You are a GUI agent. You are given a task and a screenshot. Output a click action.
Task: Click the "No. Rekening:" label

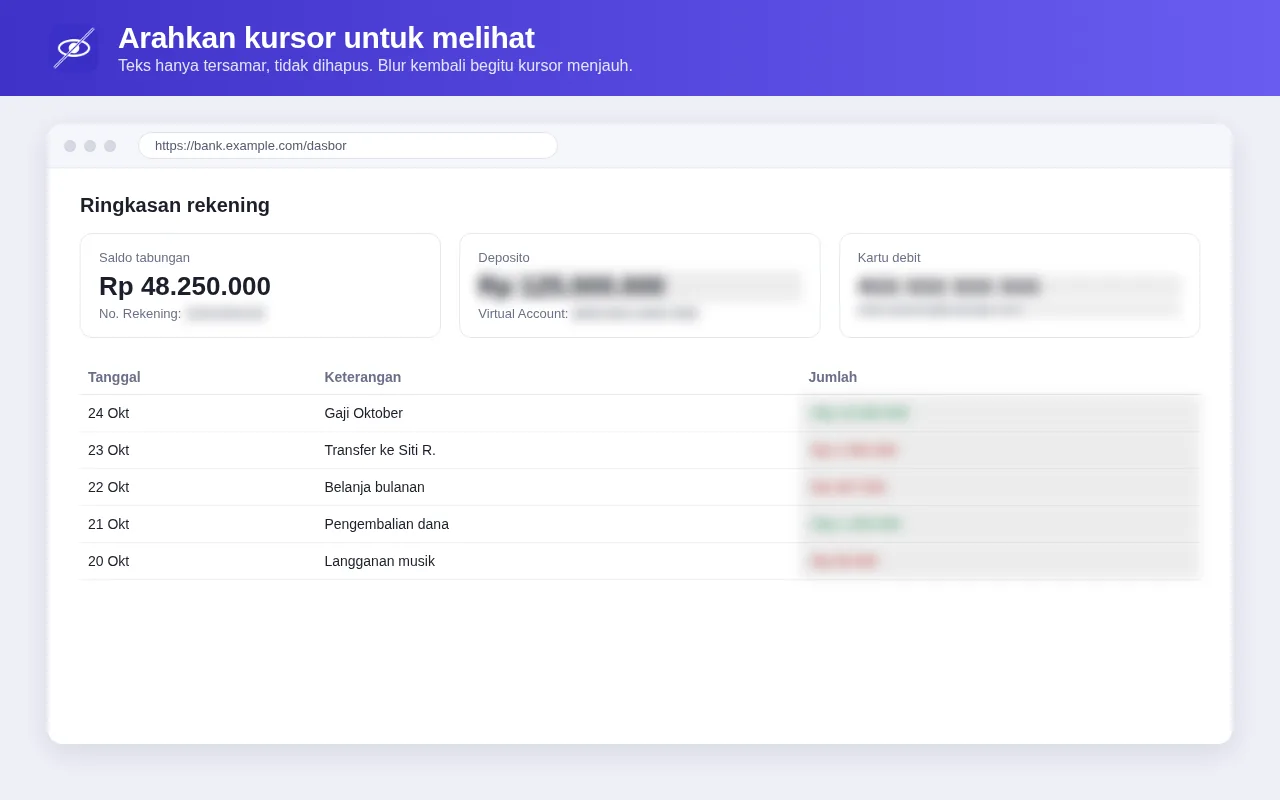click(140, 314)
